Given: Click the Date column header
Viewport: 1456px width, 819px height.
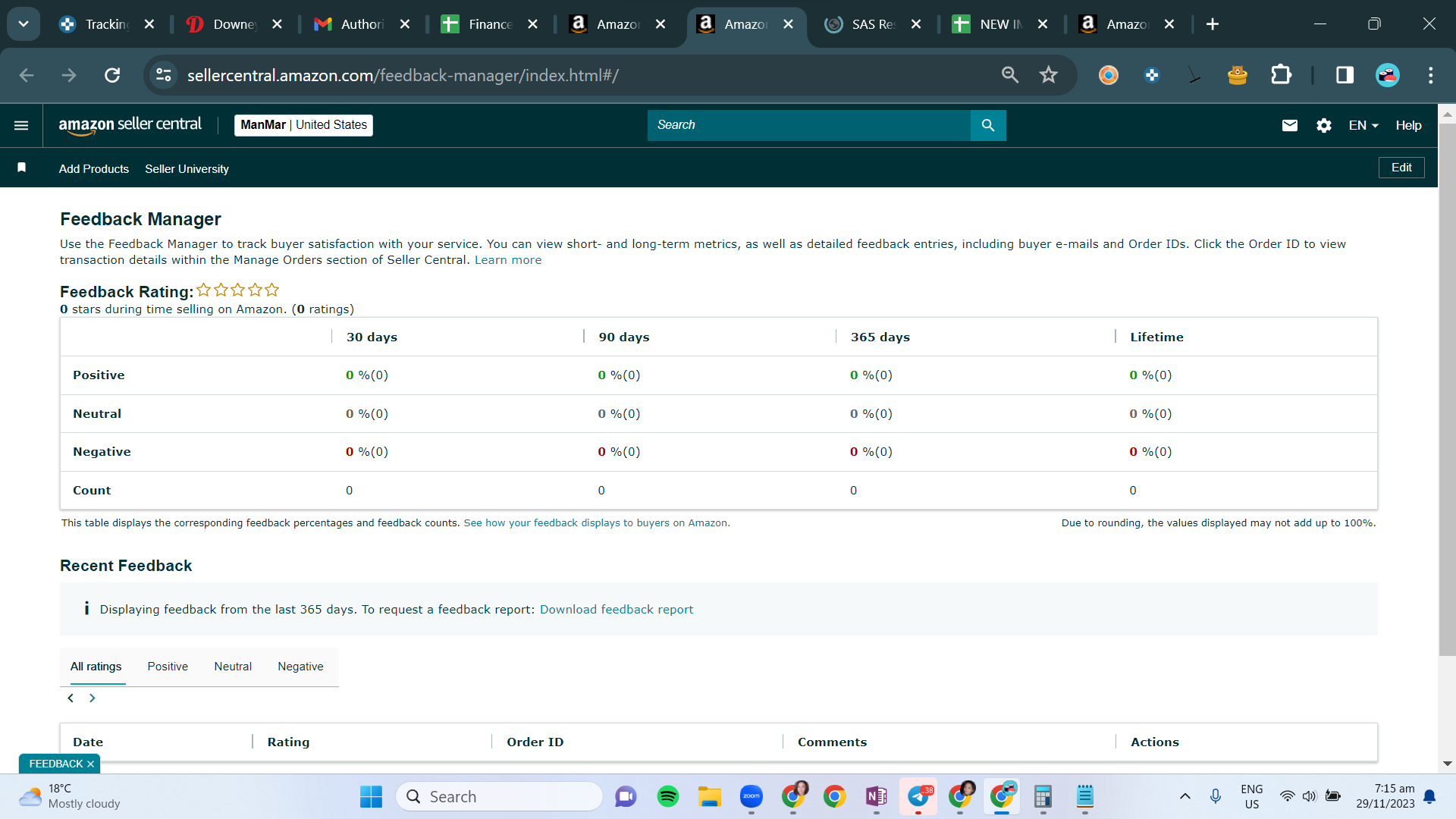Looking at the screenshot, I should point(88,742).
